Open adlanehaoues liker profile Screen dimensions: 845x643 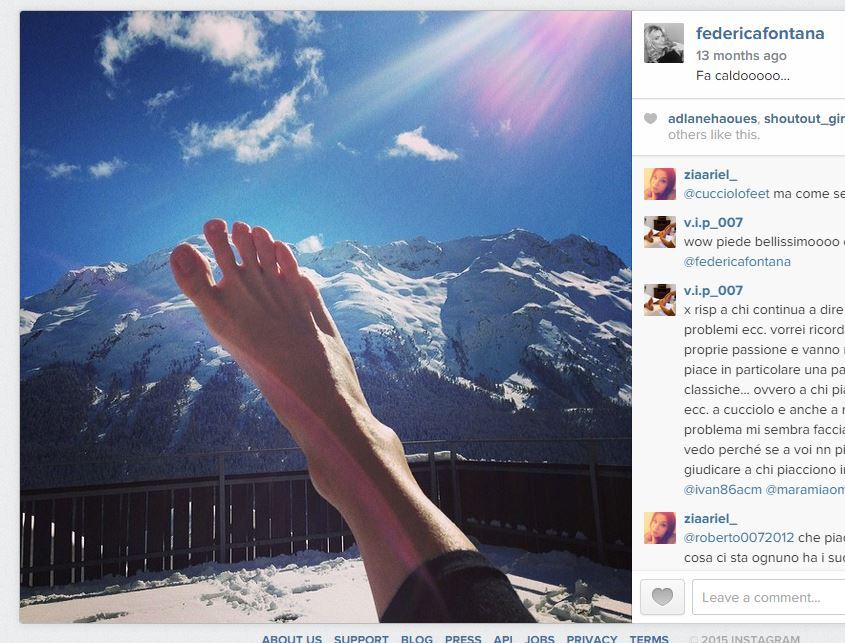pyautogui.click(x=712, y=119)
